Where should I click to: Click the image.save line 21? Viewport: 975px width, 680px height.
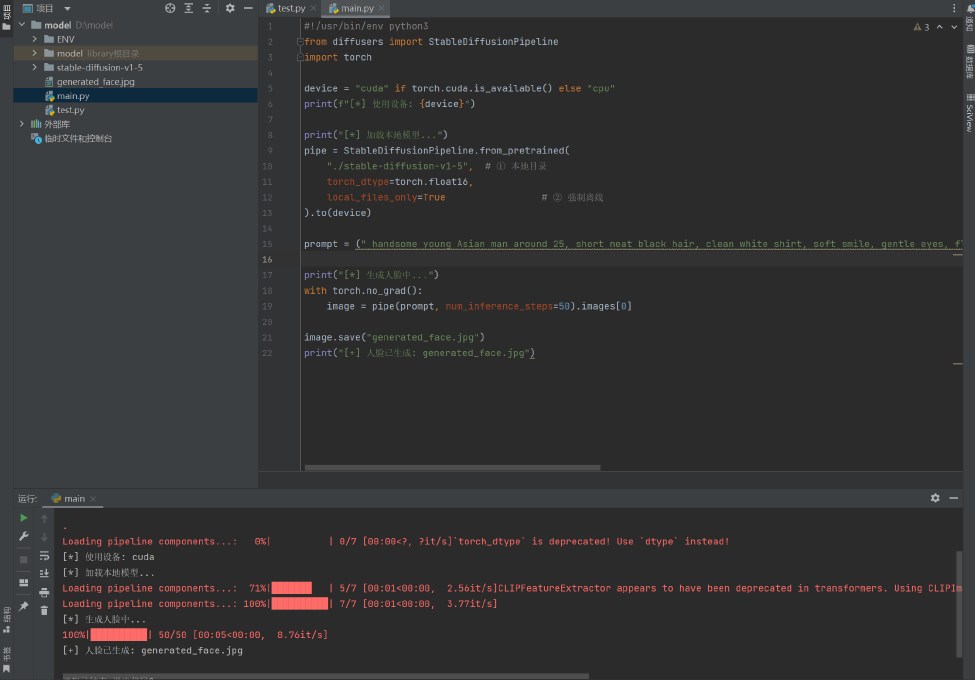(394, 338)
